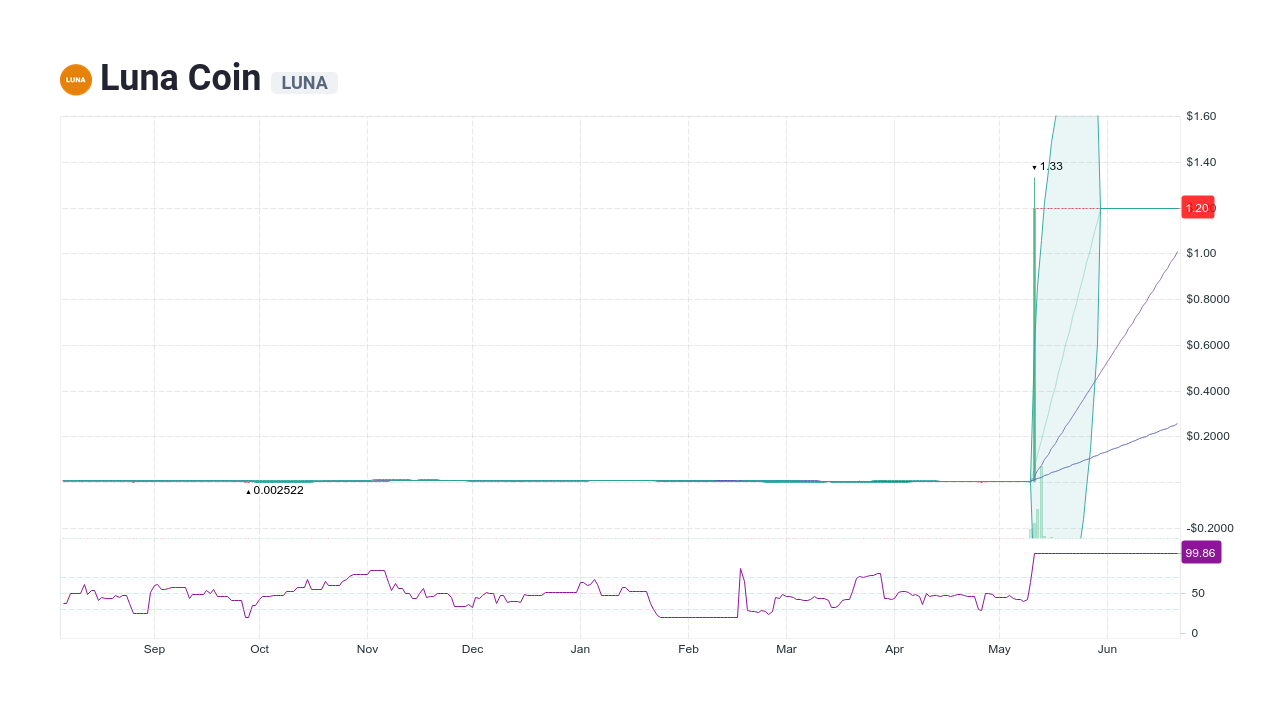Click the LUNA ticker badge
Viewport: 1280px width, 720px height.
[x=304, y=83]
